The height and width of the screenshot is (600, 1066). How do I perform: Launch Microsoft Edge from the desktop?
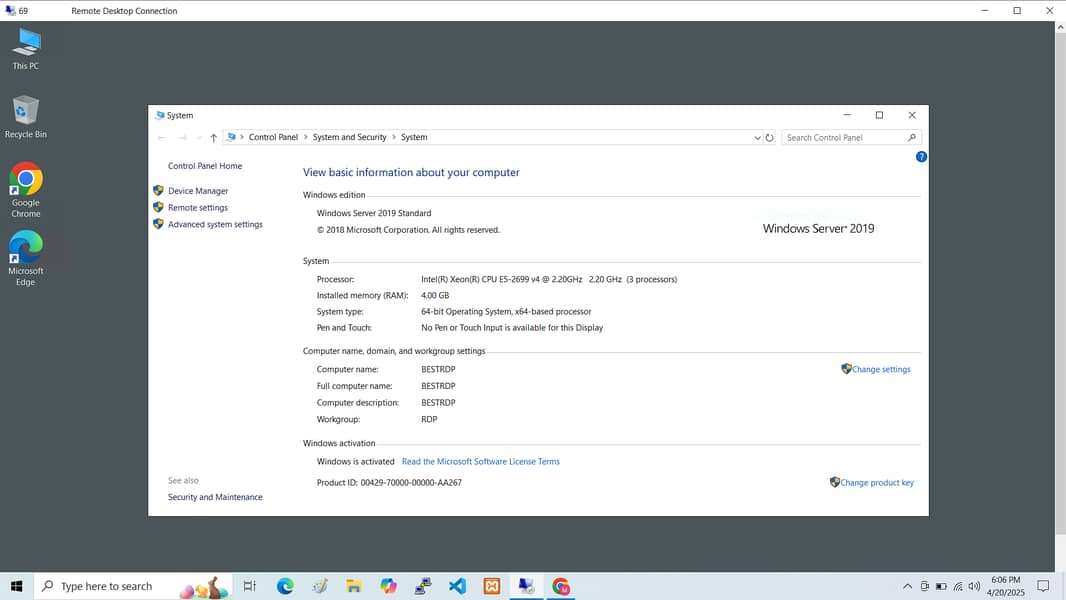coord(26,258)
